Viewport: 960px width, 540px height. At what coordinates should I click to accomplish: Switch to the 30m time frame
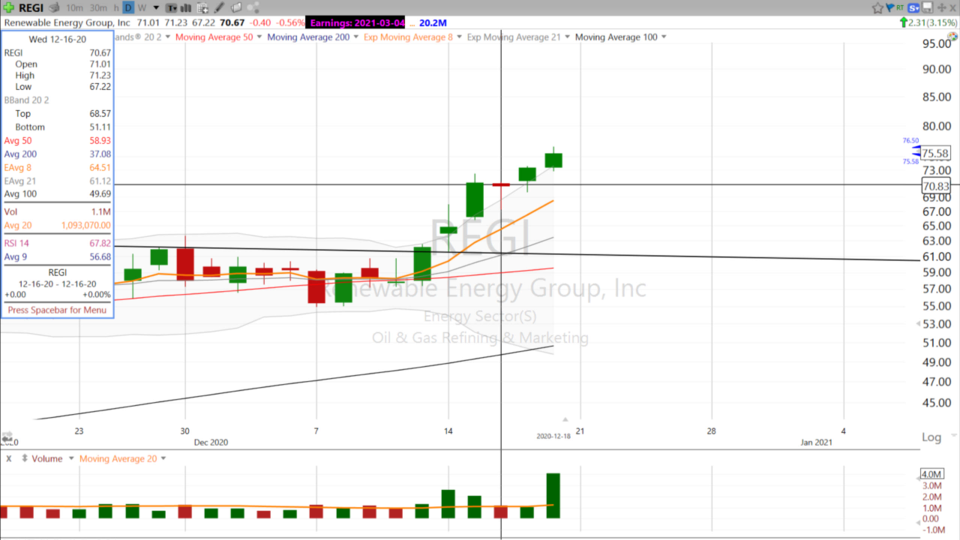click(98, 8)
